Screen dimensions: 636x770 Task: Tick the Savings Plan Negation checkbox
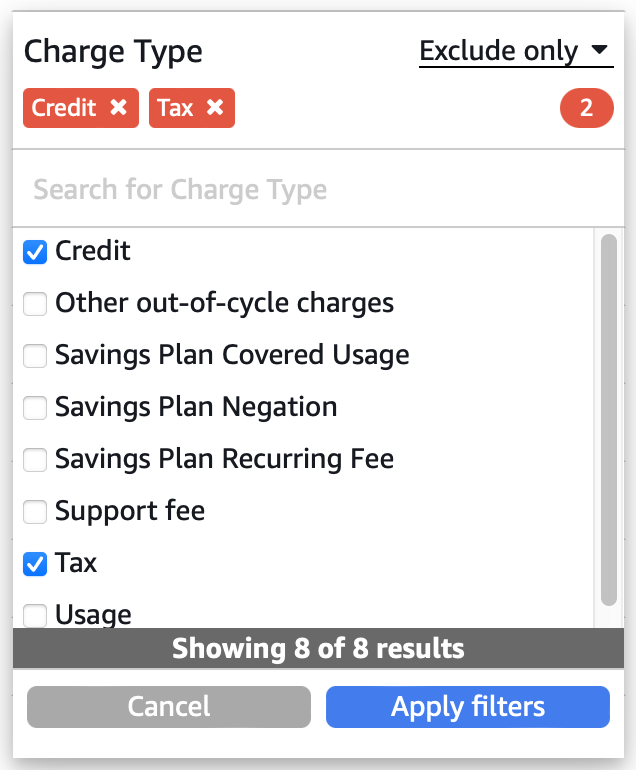(x=35, y=408)
